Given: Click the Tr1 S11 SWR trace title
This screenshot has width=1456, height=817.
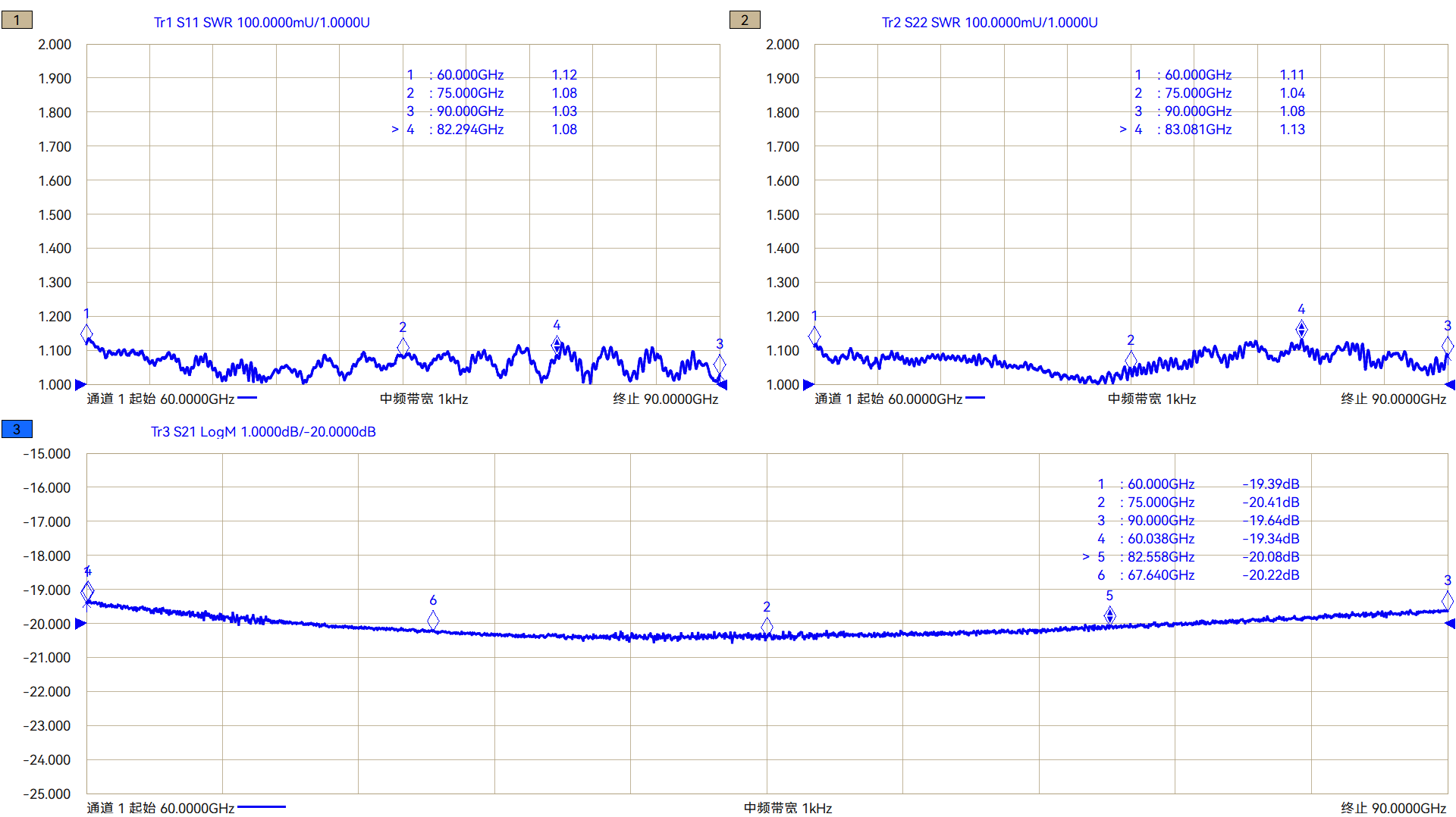Looking at the screenshot, I should (262, 23).
